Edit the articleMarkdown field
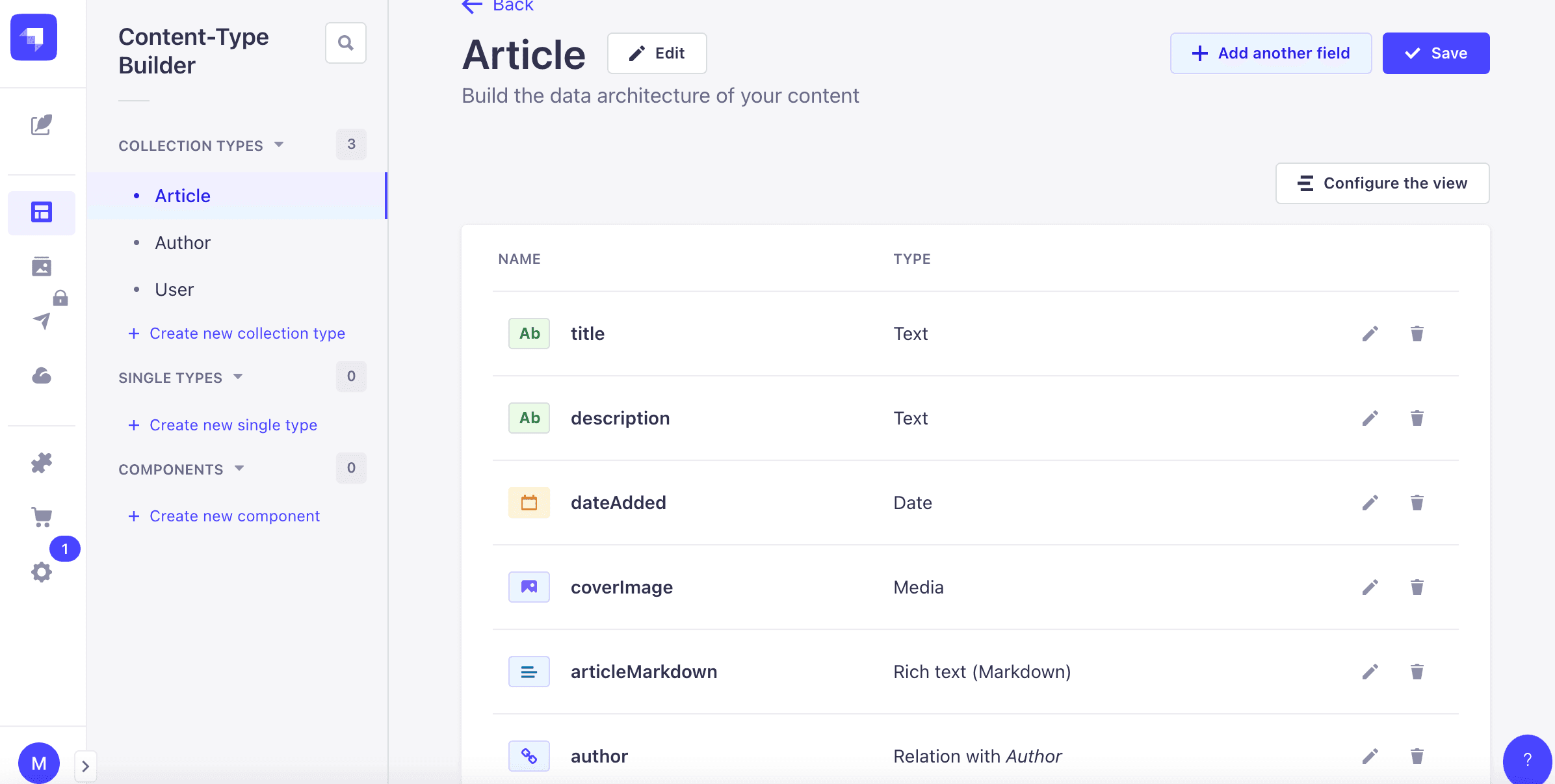The width and height of the screenshot is (1555, 784). [1370, 672]
